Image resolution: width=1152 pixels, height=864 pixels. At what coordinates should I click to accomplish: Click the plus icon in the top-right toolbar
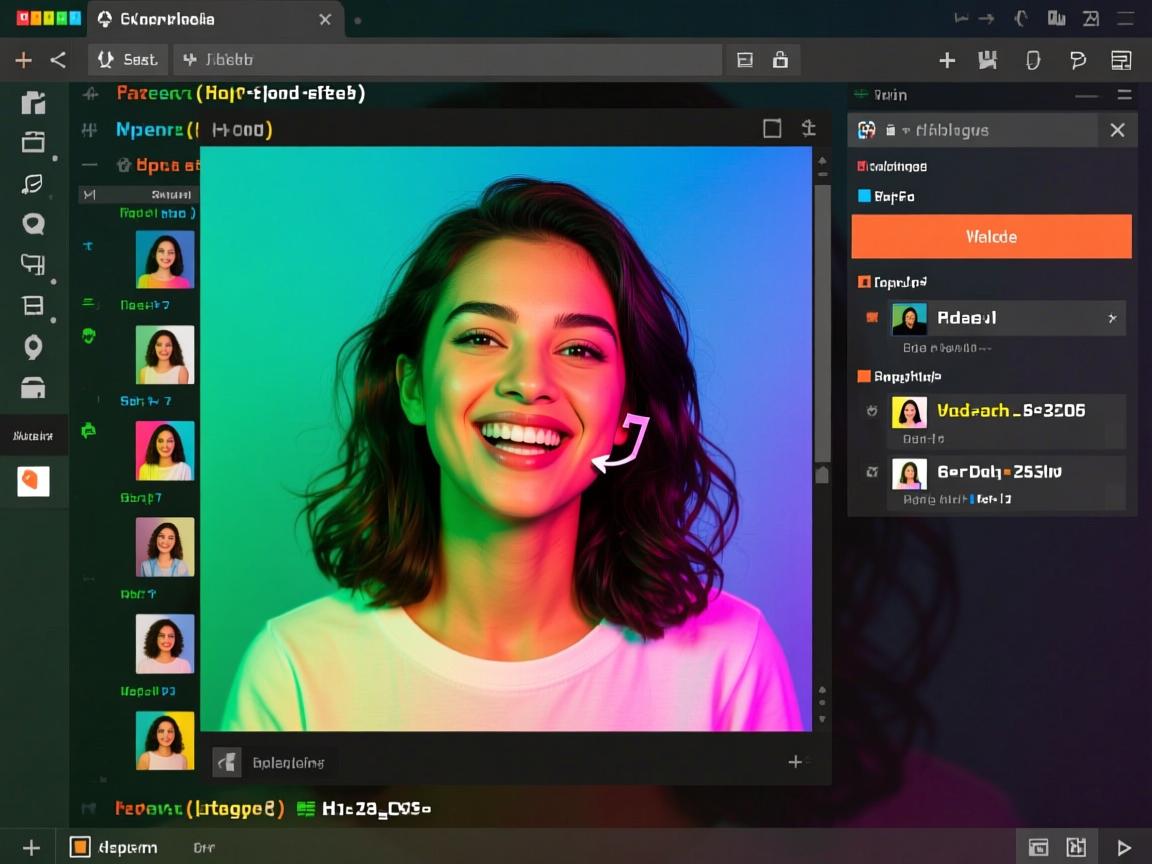pos(947,61)
